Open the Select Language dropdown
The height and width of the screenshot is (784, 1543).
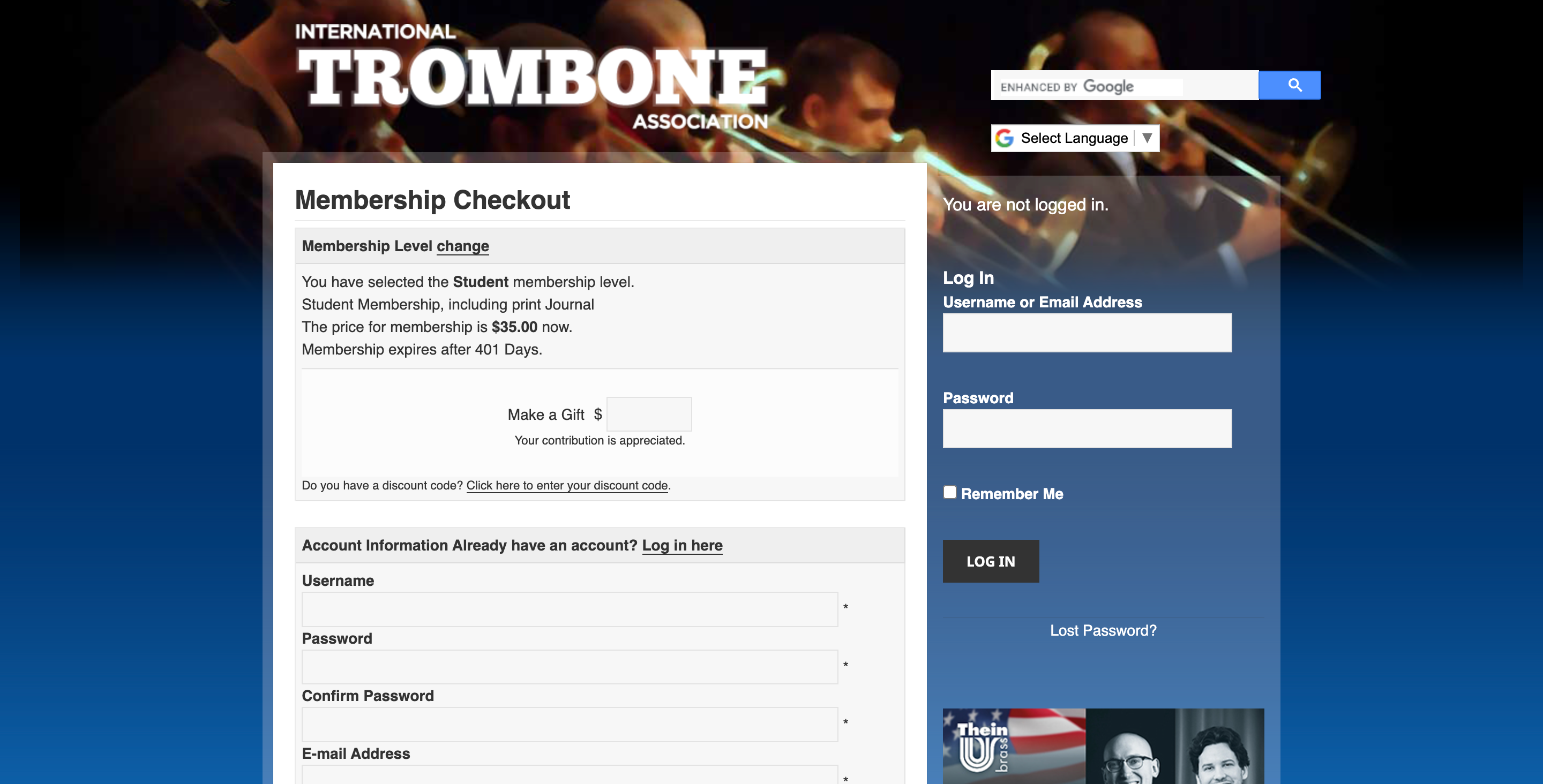1076,138
